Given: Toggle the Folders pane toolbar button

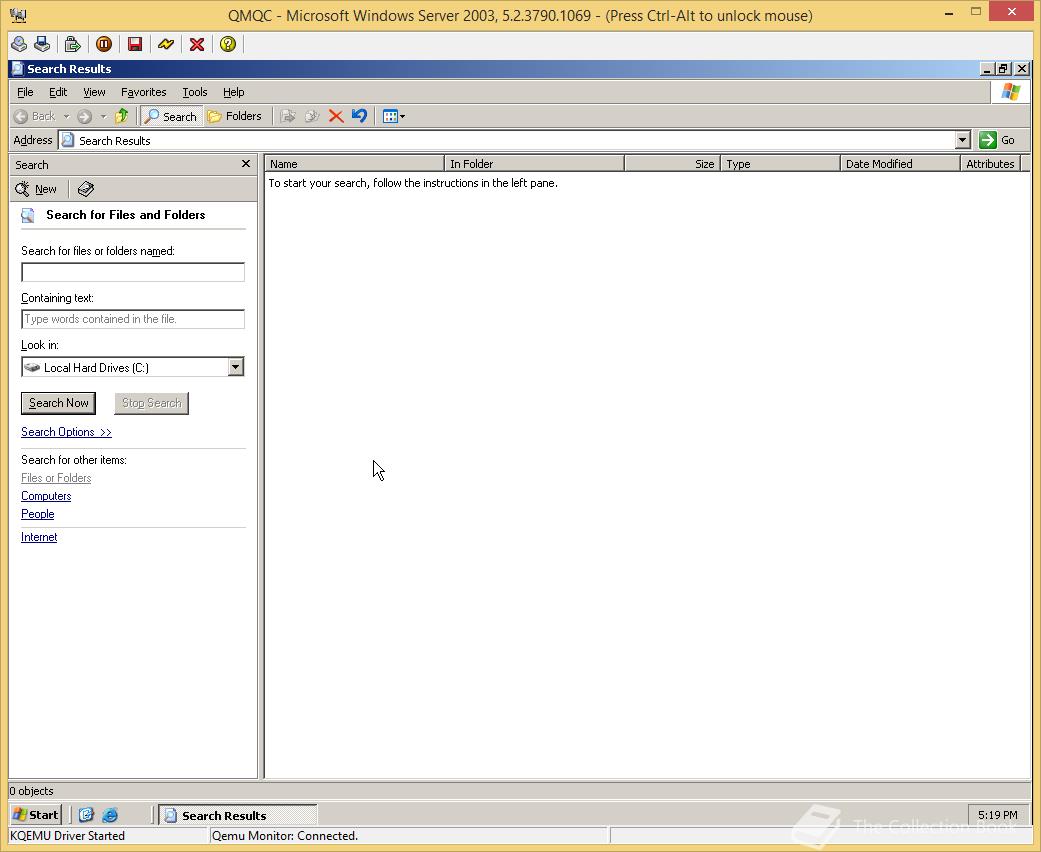Looking at the screenshot, I should (x=235, y=116).
